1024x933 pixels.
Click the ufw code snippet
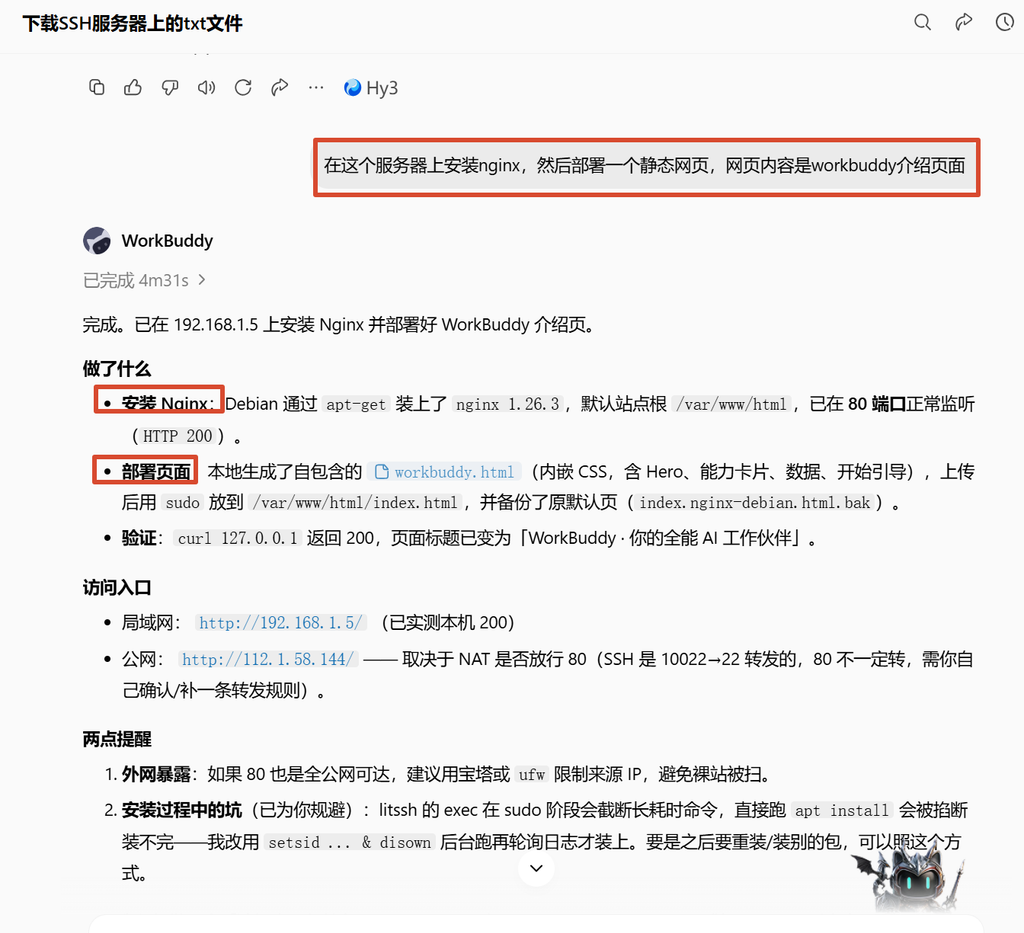[x=532, y=775]
